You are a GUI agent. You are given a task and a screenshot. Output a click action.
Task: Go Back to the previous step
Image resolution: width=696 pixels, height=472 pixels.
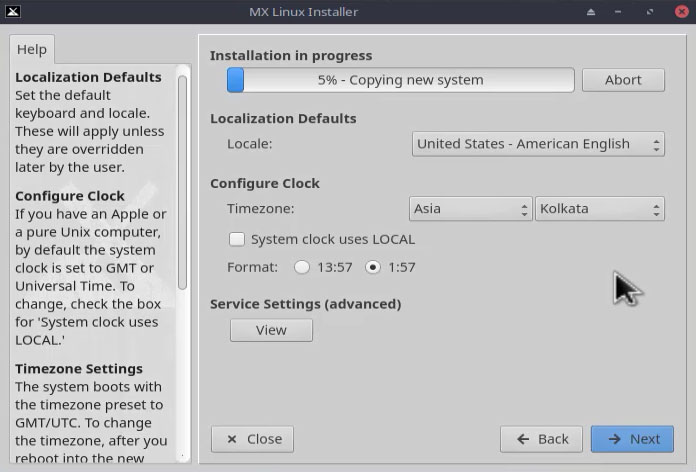[541, 439]
